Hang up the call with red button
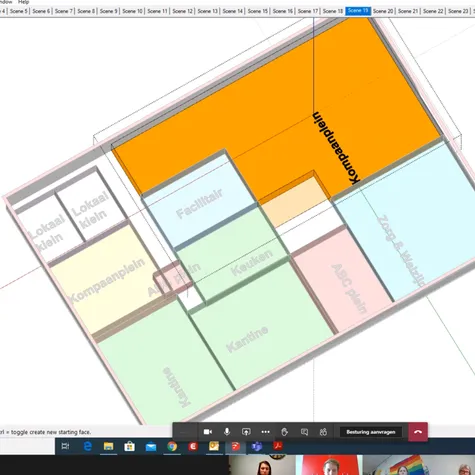This screenshot has height=475, width=475. pyautogui.click(x=418, y=432)
